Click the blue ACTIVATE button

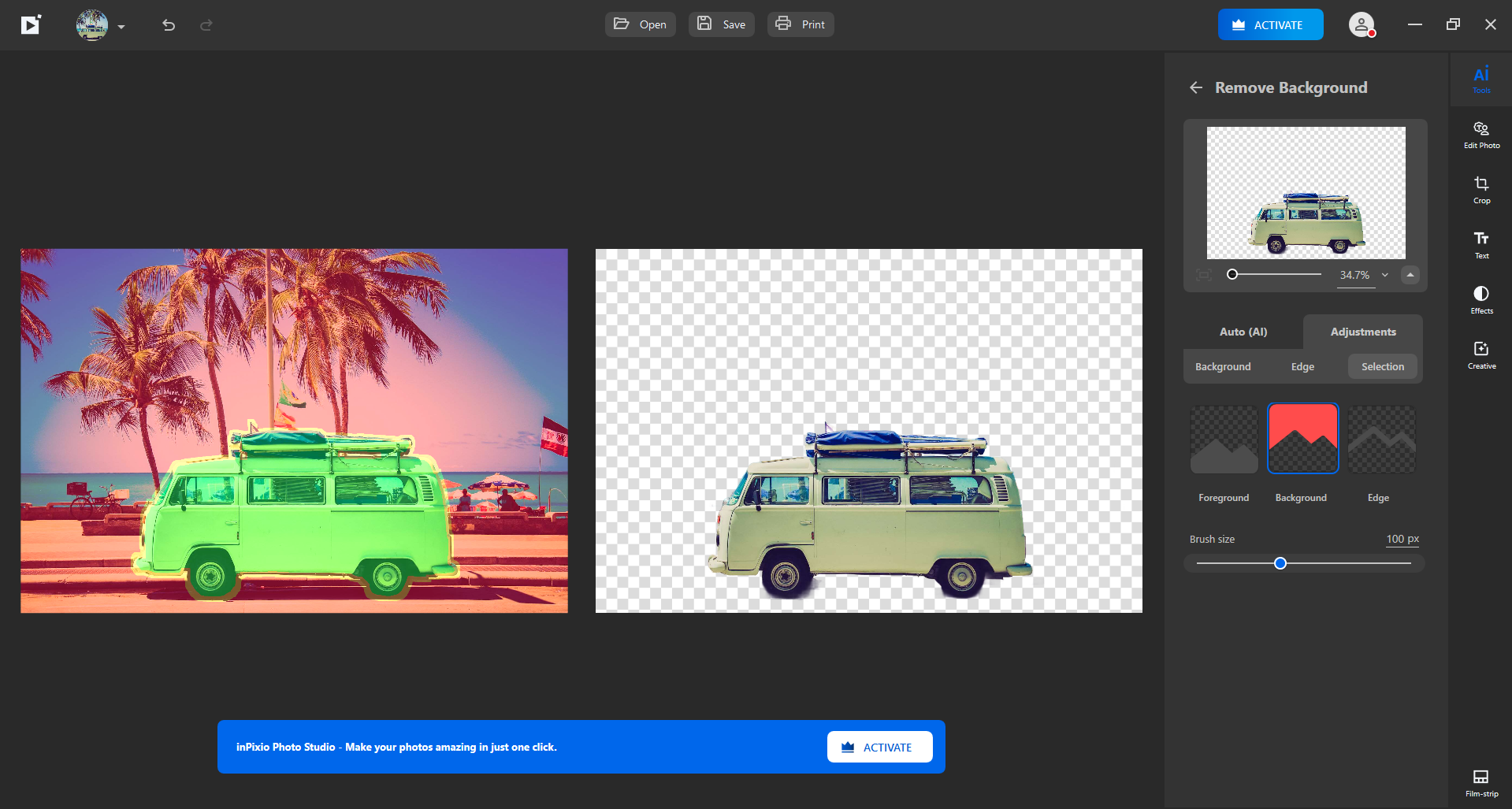[1269, 24]
